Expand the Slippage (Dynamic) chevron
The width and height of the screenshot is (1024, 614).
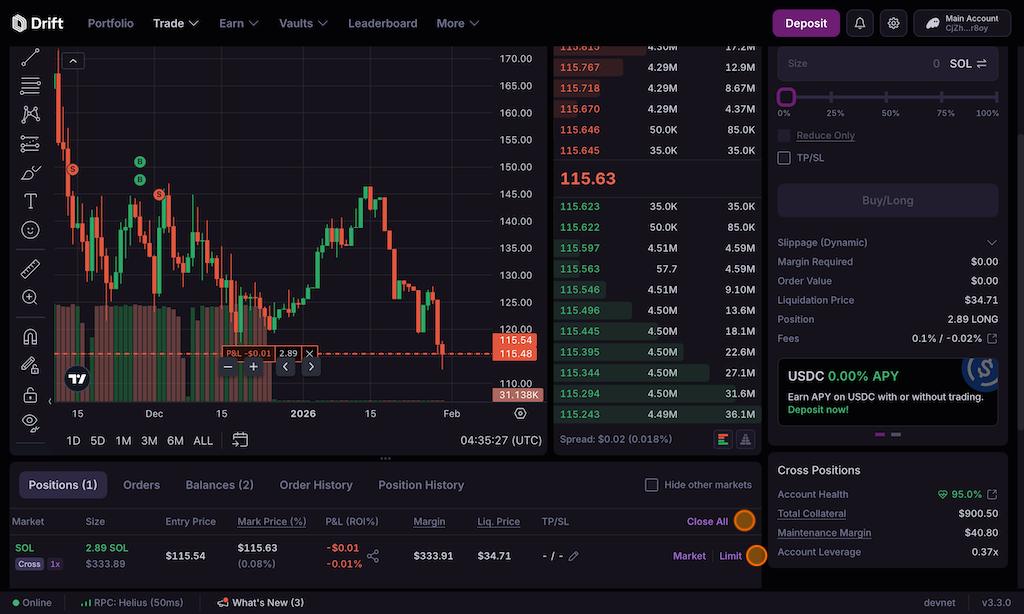[x=992, y=243]
